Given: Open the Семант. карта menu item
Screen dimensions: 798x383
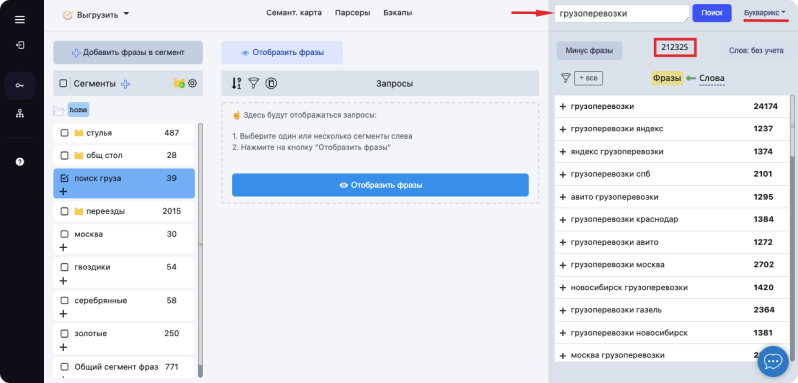Looking at the screenshot, I should point(294,13).
